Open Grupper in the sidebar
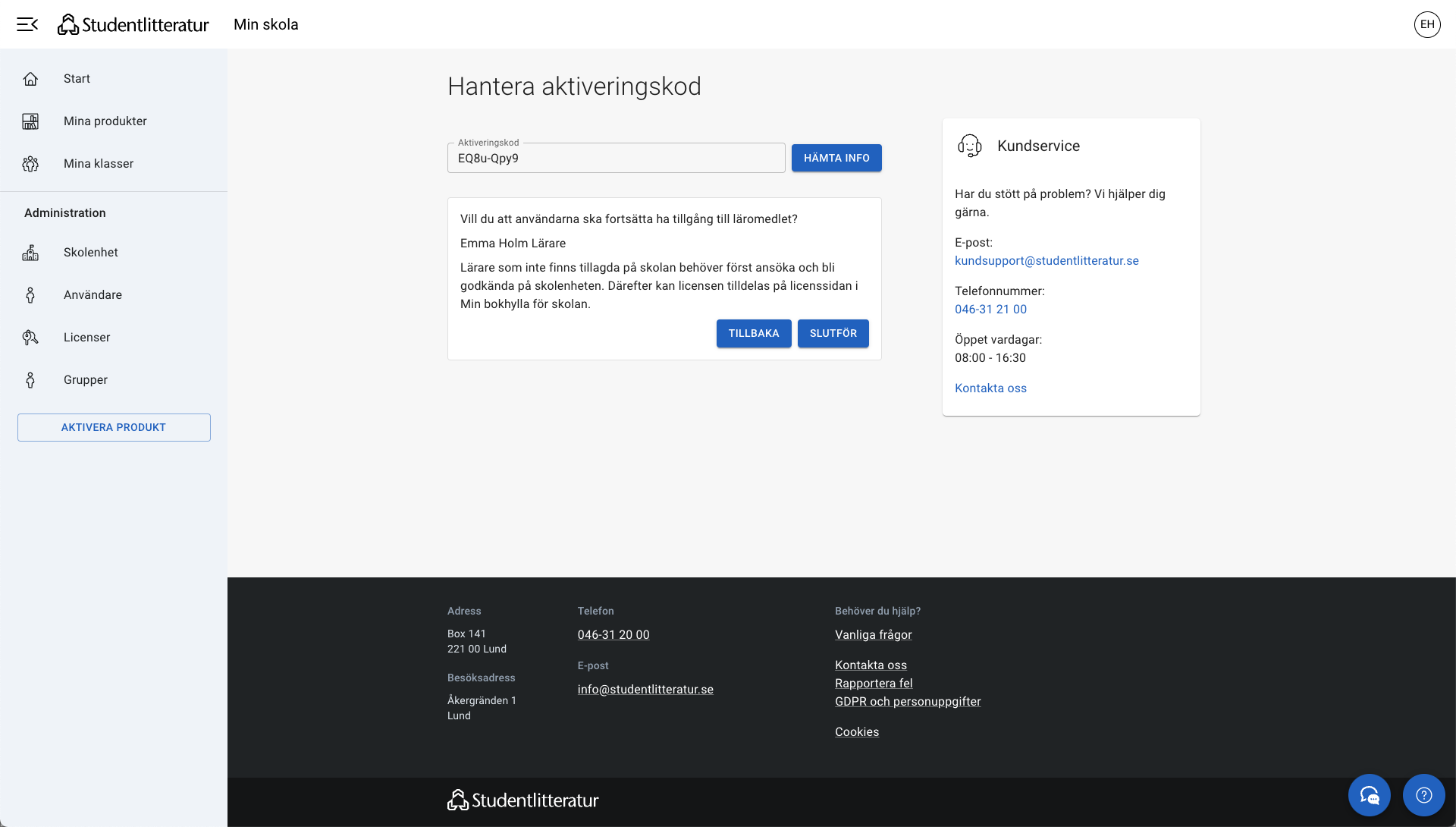 click(x=85, y=380)
